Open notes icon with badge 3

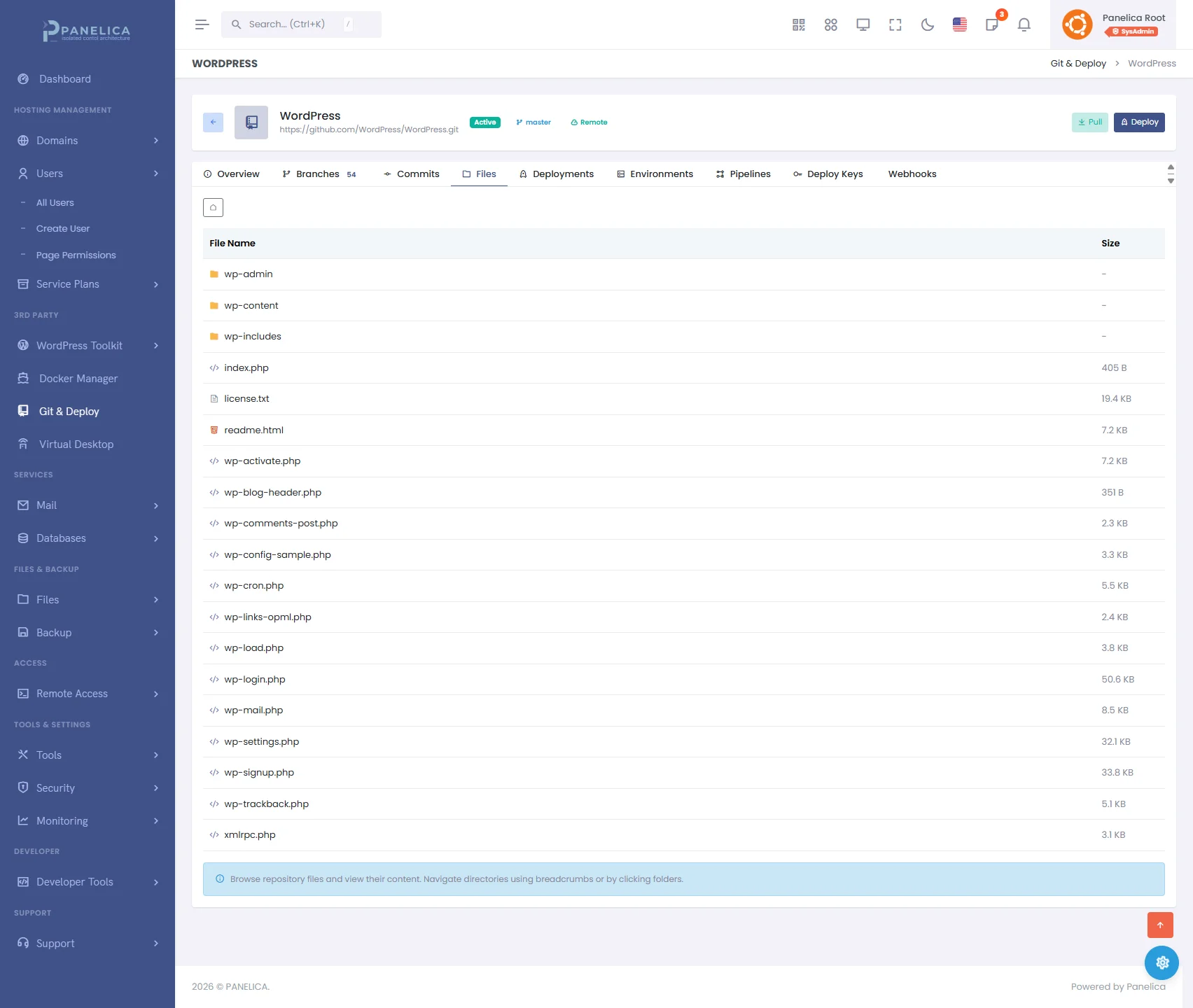tap(991, 24)
